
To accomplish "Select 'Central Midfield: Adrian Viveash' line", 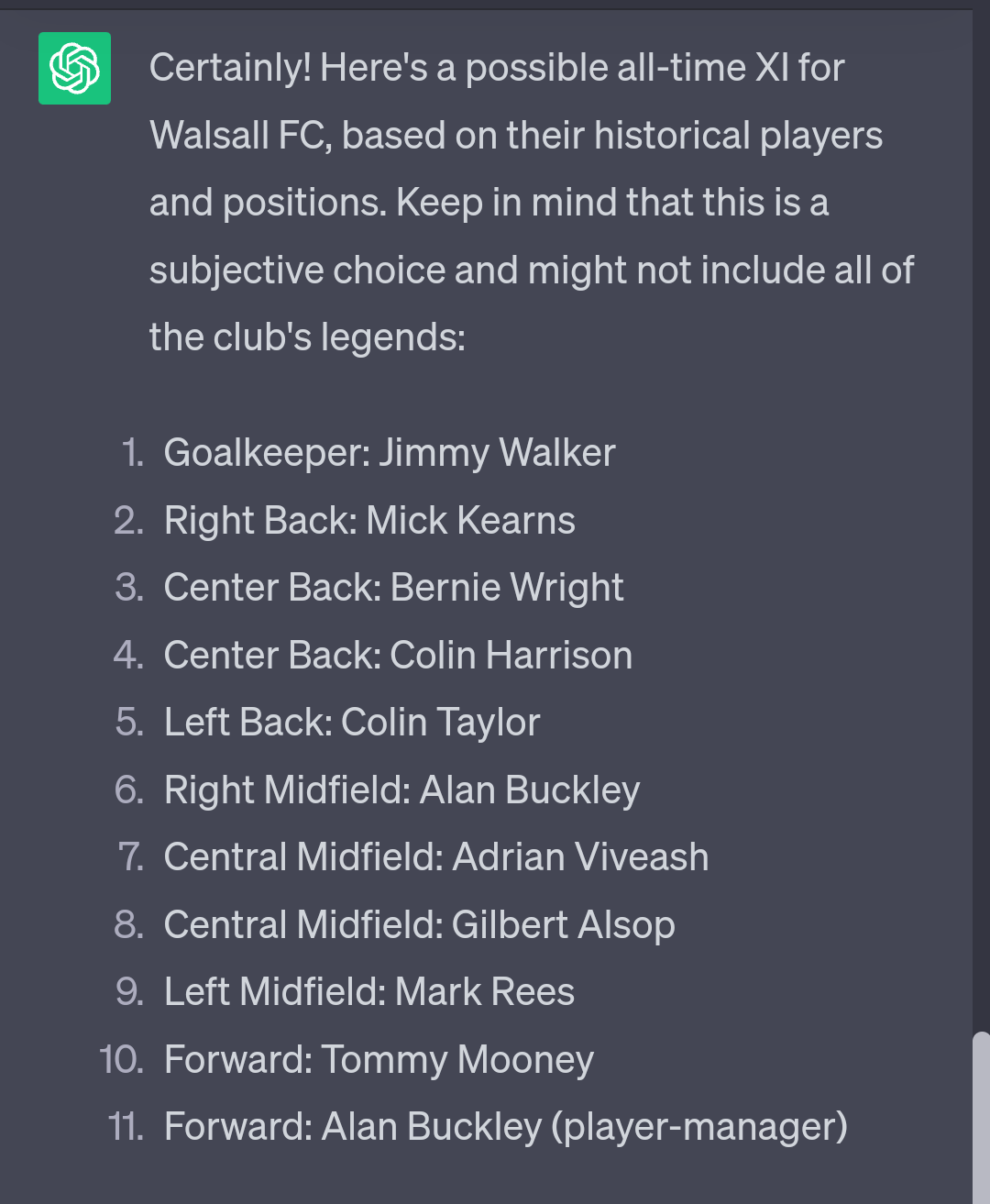I will pyautogui.click(x=436, y=857).
